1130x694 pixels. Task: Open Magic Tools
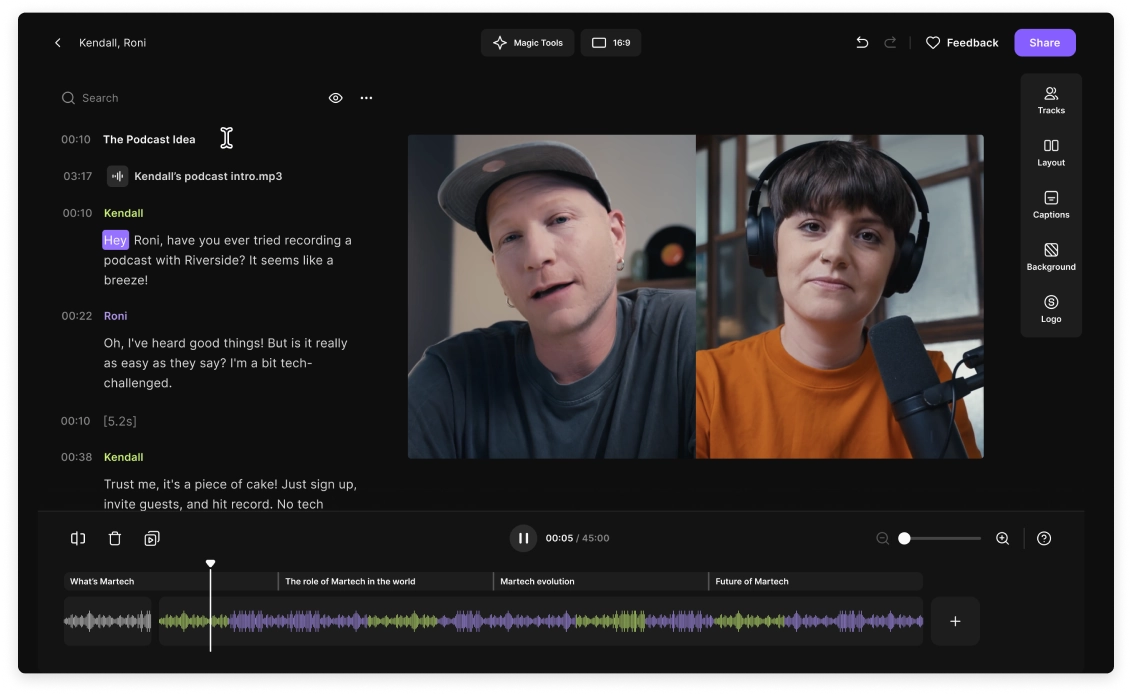[527, 42]
